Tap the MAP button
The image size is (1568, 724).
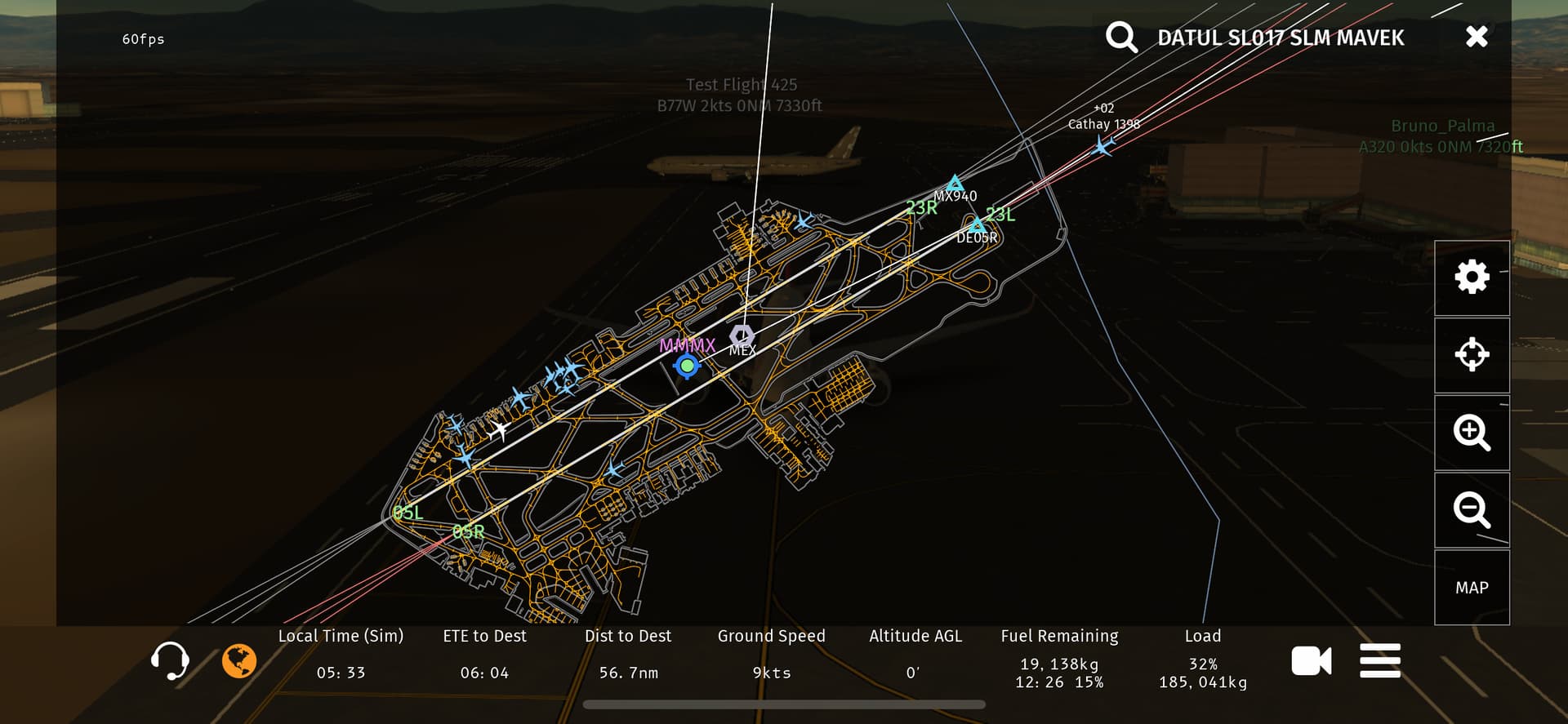pyautogui.click(x=1472, y=588)
